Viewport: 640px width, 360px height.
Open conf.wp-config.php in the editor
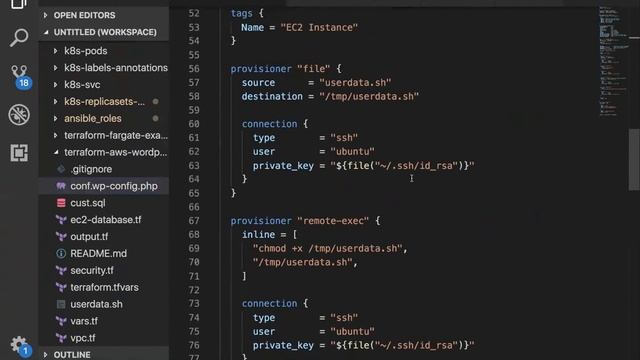[114, 186]
